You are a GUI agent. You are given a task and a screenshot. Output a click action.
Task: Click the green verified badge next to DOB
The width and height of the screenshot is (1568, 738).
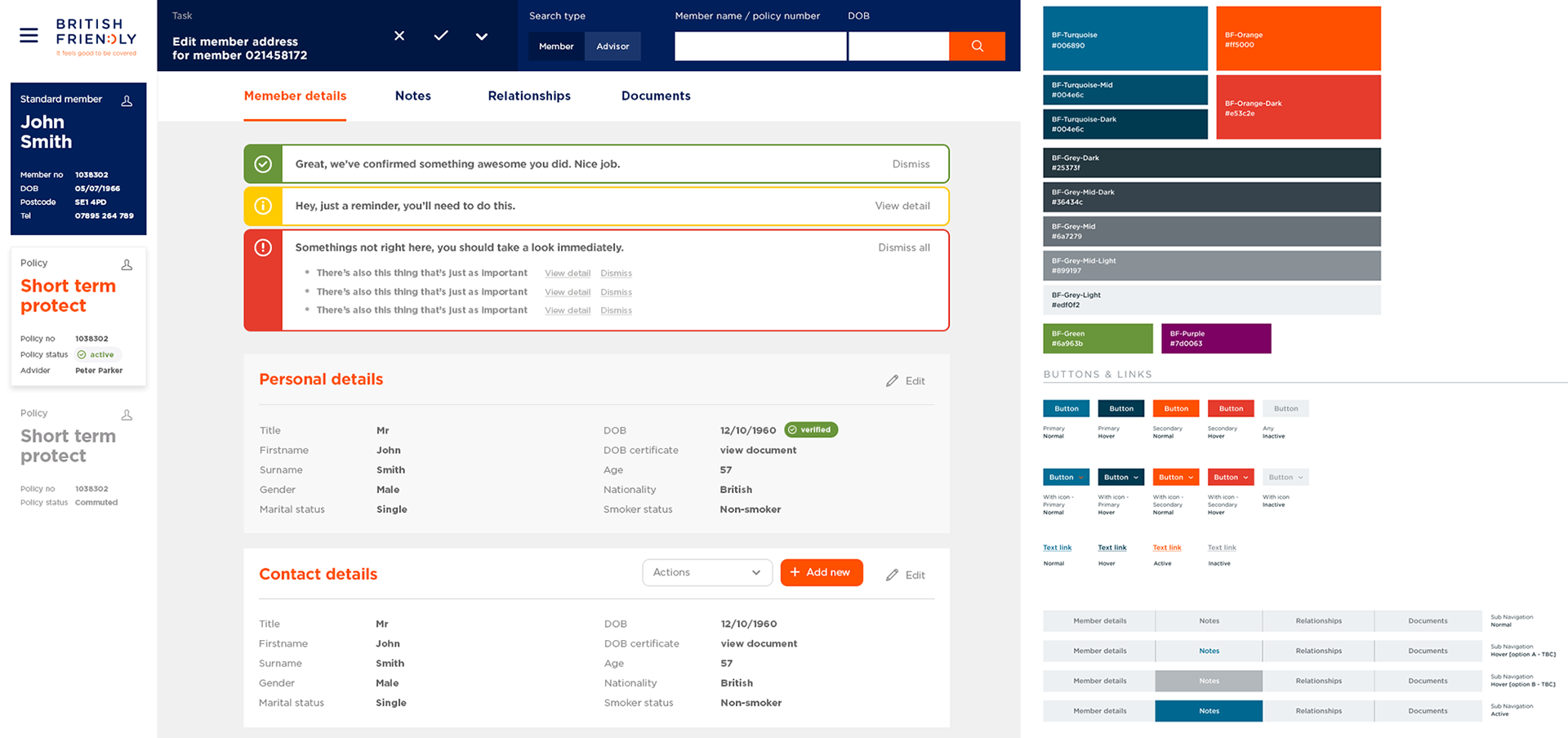click(811, 429)
